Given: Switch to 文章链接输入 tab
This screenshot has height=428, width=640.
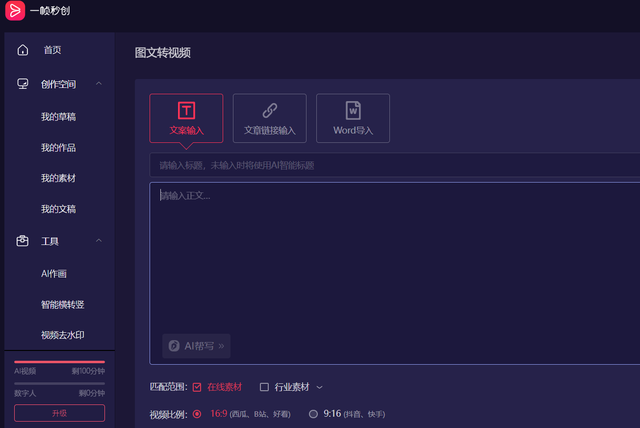Looking at the screenshot, I should pyautogui.click(x=269, y=118).
